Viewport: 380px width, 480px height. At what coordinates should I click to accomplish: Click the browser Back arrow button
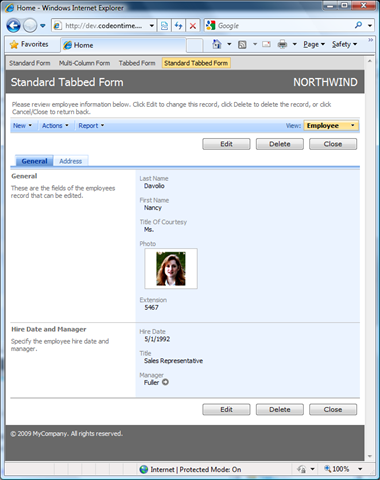[x=13, y=26]
